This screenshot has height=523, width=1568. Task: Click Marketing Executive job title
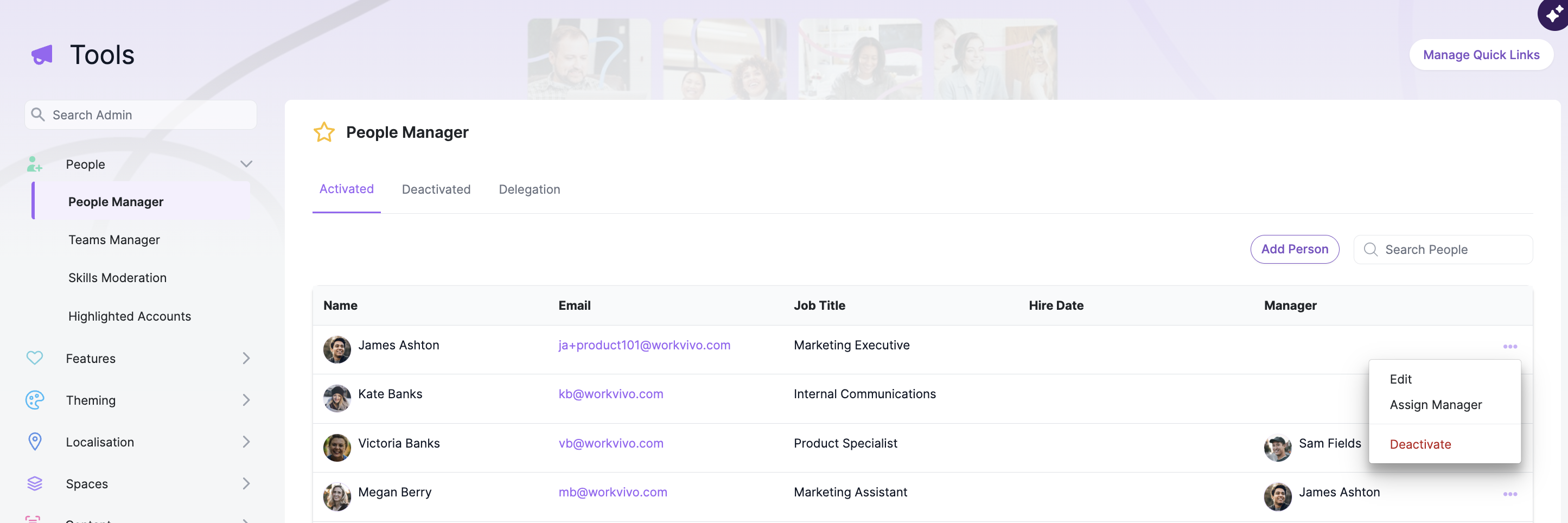click(851, 345)
